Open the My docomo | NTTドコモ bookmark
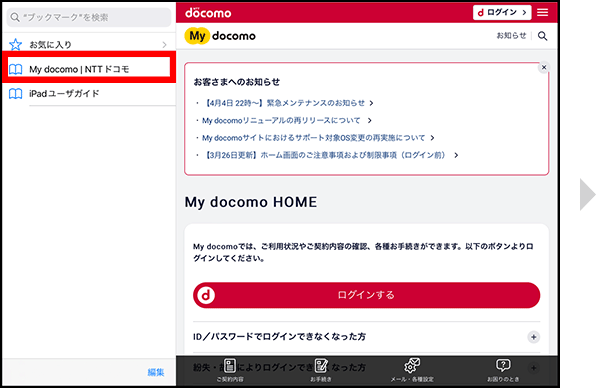596x388 pixels. pyautogui.click(x=89, y=69)
